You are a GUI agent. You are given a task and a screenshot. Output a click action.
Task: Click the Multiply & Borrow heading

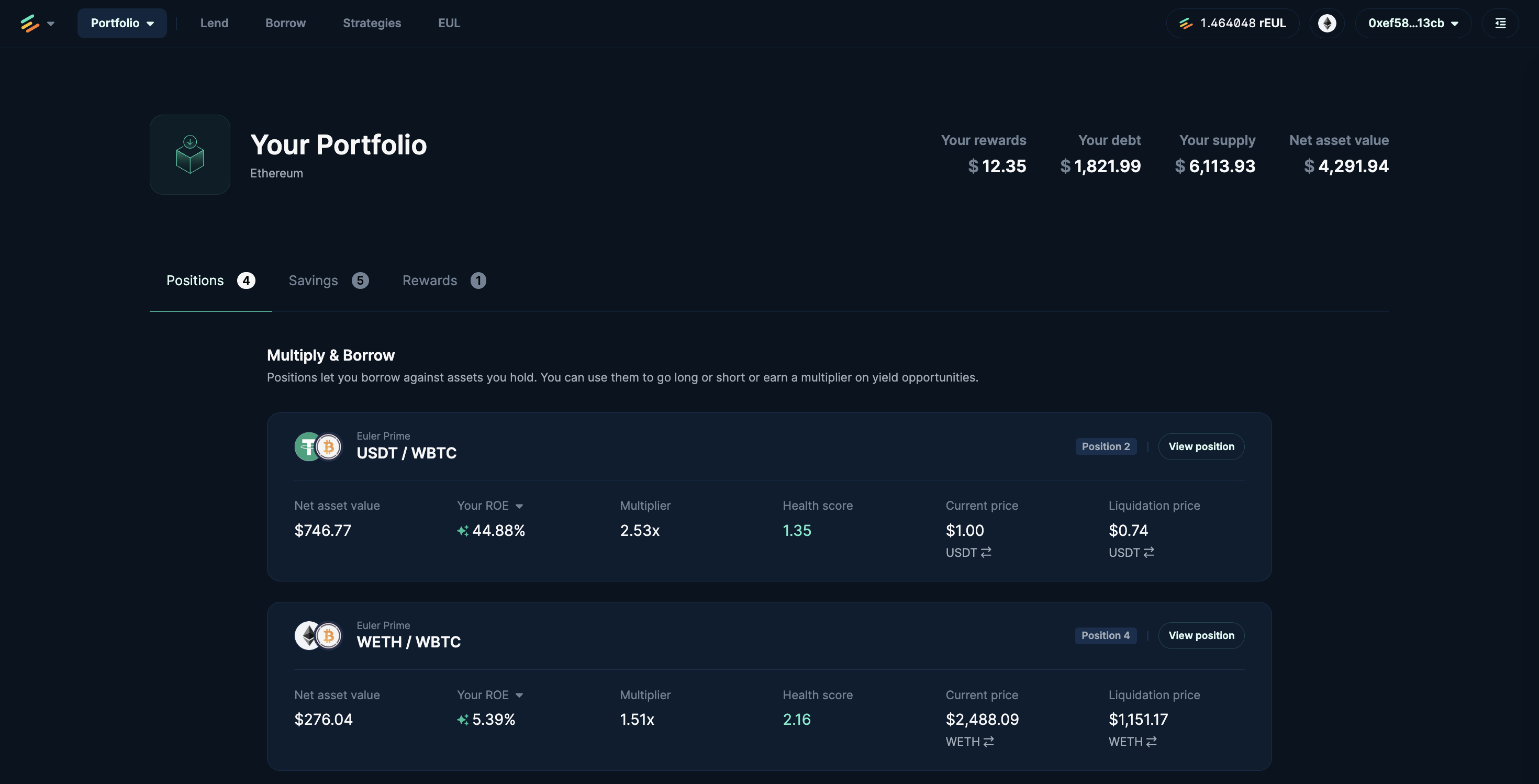coord(331,355)
